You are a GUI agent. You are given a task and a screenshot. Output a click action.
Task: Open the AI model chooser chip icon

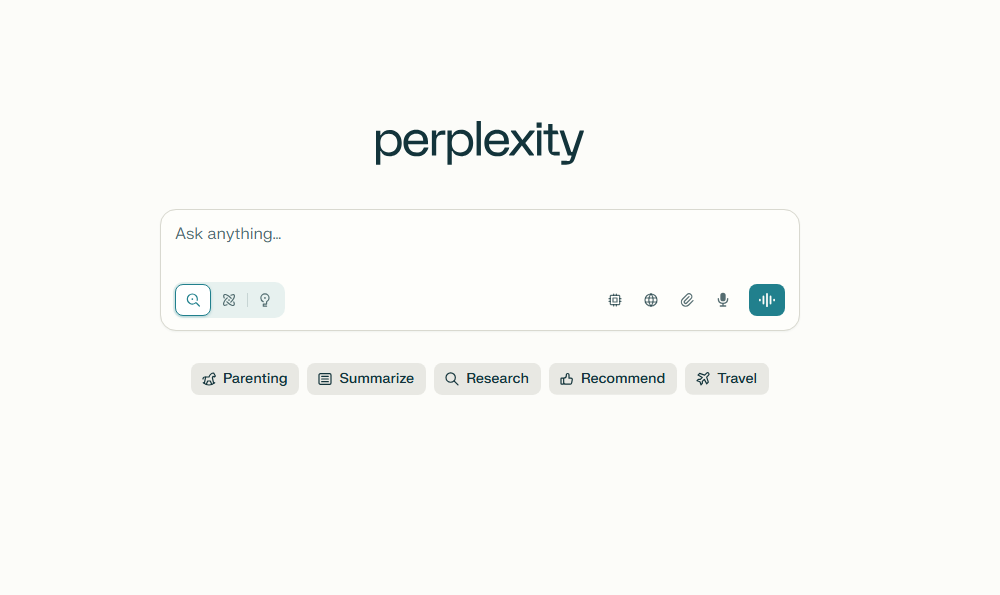615,300
